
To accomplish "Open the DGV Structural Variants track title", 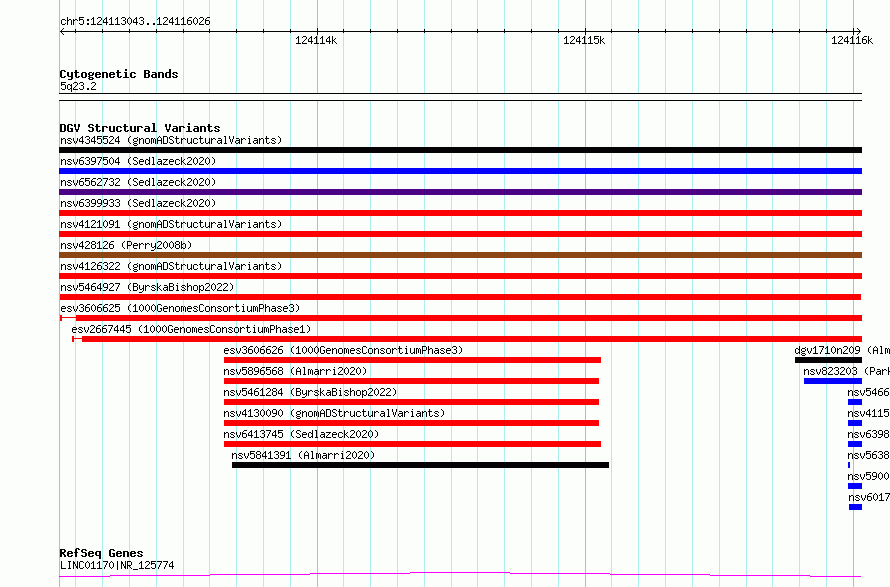I will pos(140,128).
